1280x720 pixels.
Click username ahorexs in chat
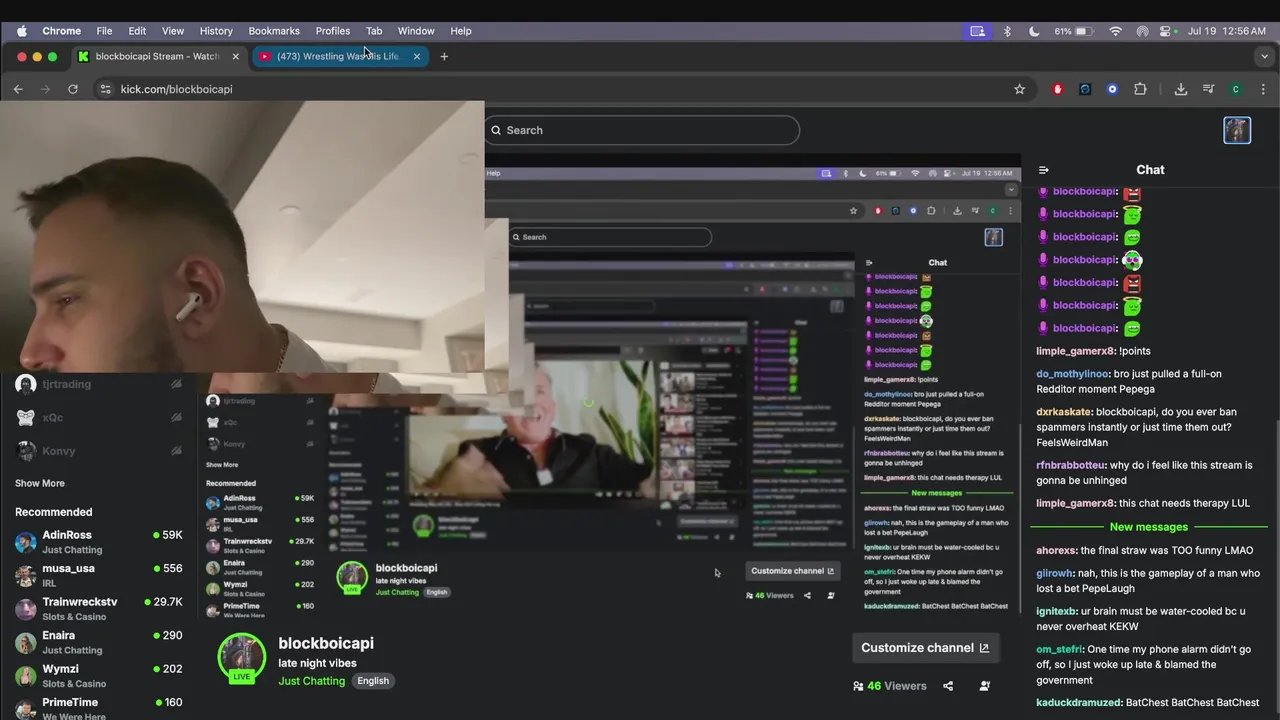tap(1056, 550)
